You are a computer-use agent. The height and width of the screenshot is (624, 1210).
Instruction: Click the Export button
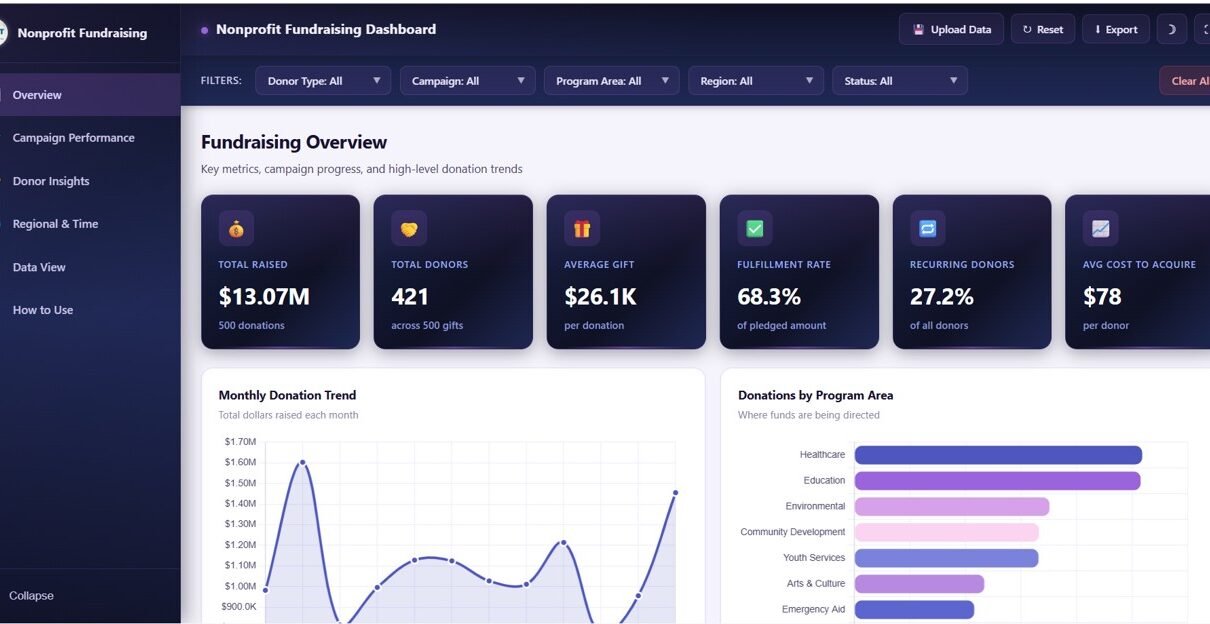pos(1115,29)
